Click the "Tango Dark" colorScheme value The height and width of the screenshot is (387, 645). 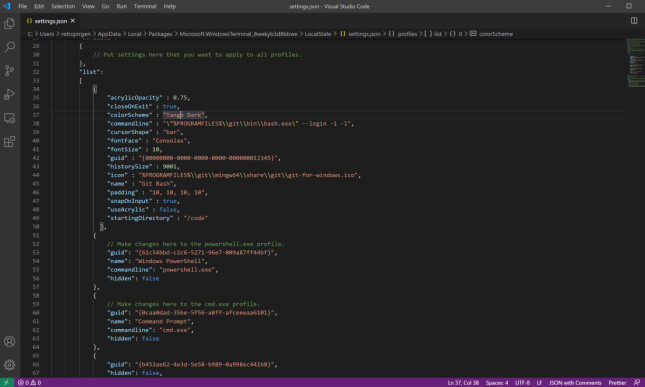(184, 115)
